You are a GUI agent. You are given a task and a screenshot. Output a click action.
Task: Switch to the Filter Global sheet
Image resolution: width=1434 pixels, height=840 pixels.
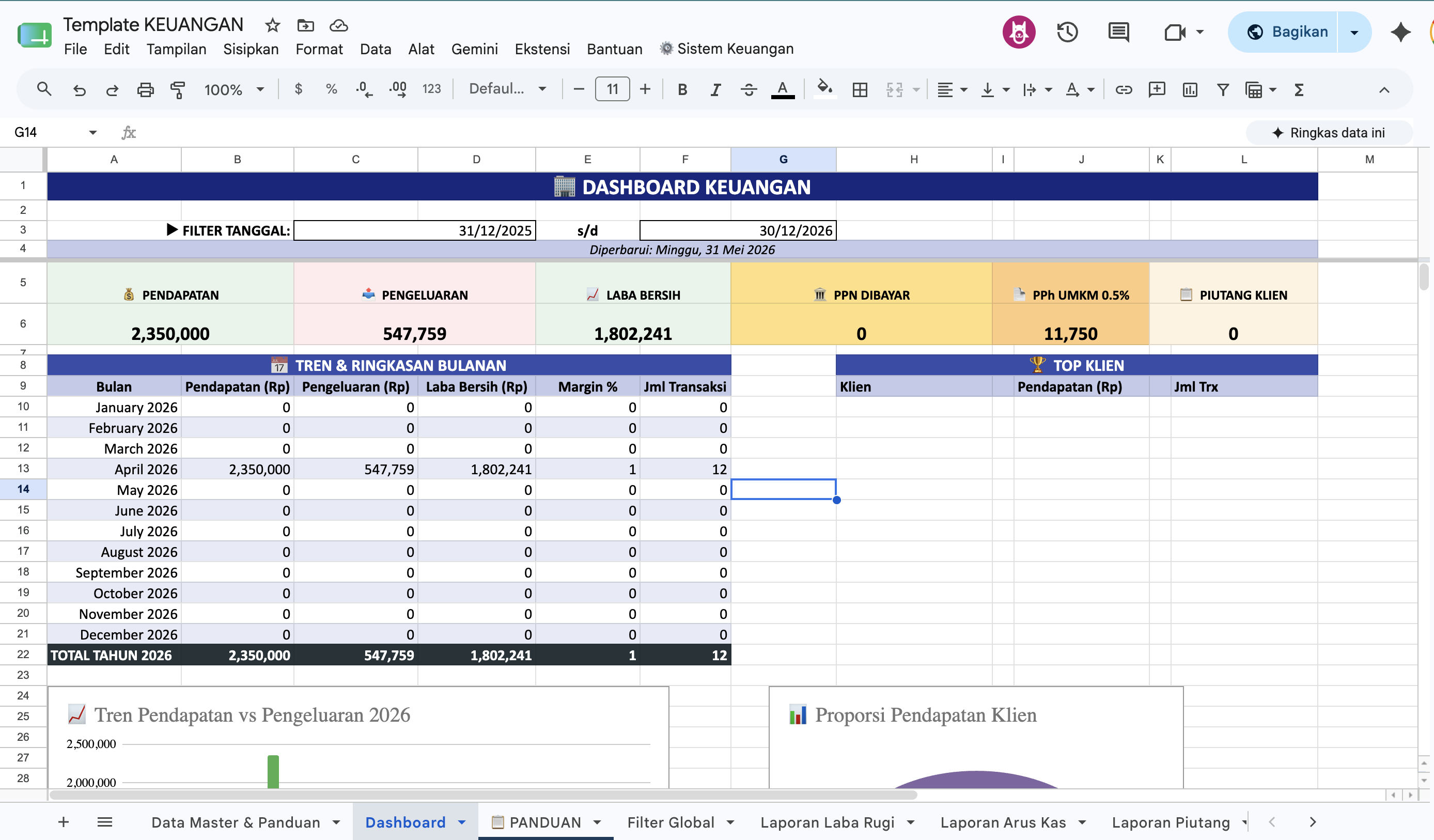click(671, 822)
